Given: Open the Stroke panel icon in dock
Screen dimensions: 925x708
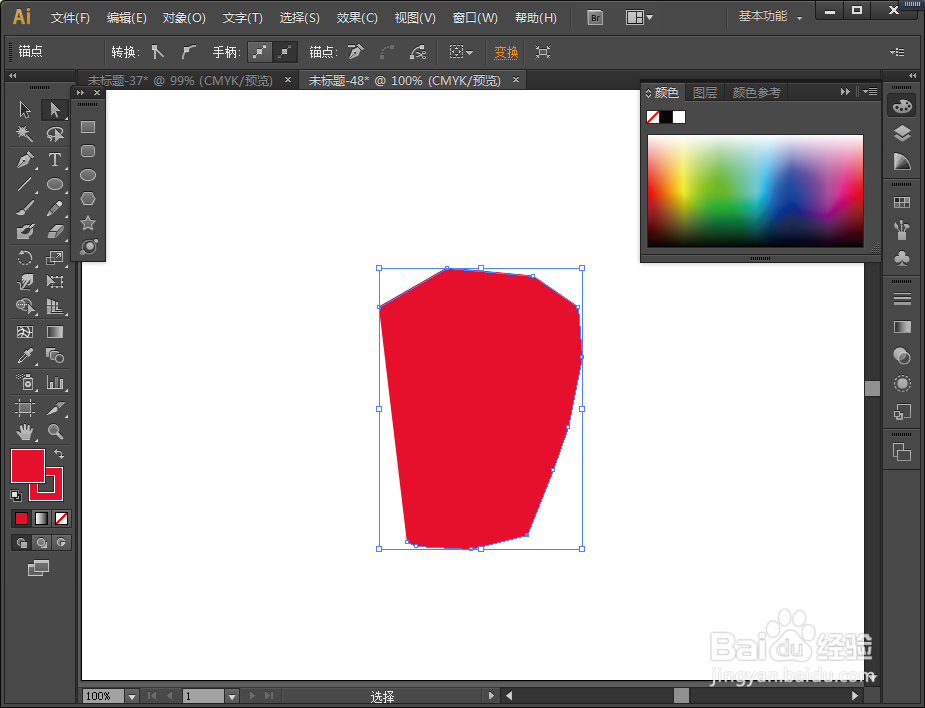Looking at the screenshot, I should click(x=901, y=299).
